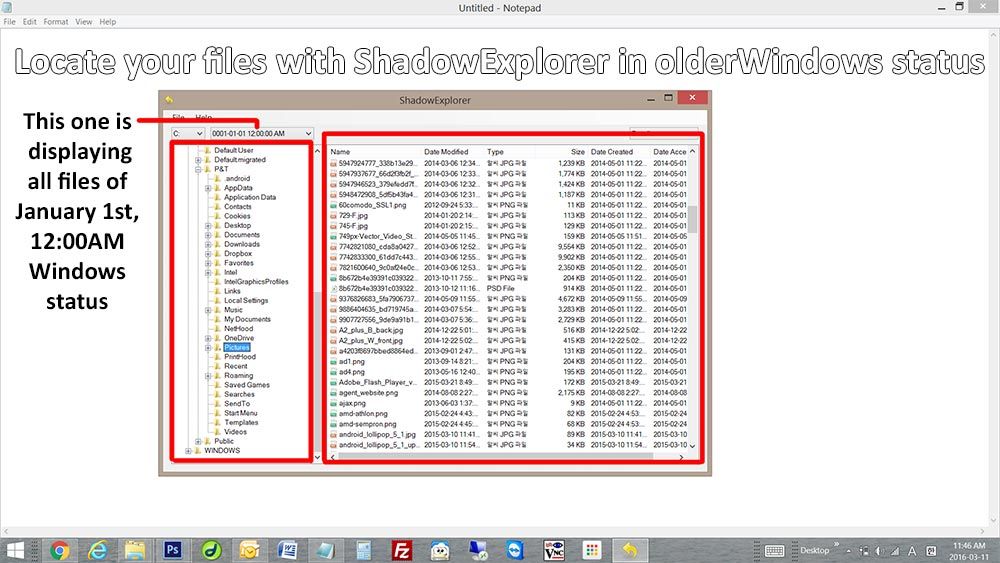Open the VNC viewer taskbar icon

(554, 550)
